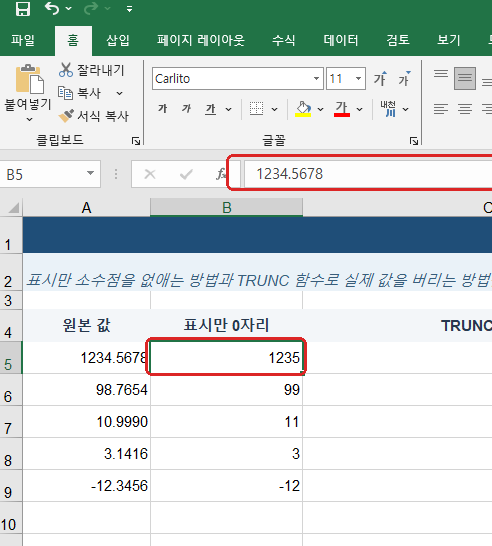492x546 pixels.
Task: Open the 보기 tab
Action: (448, 40)
